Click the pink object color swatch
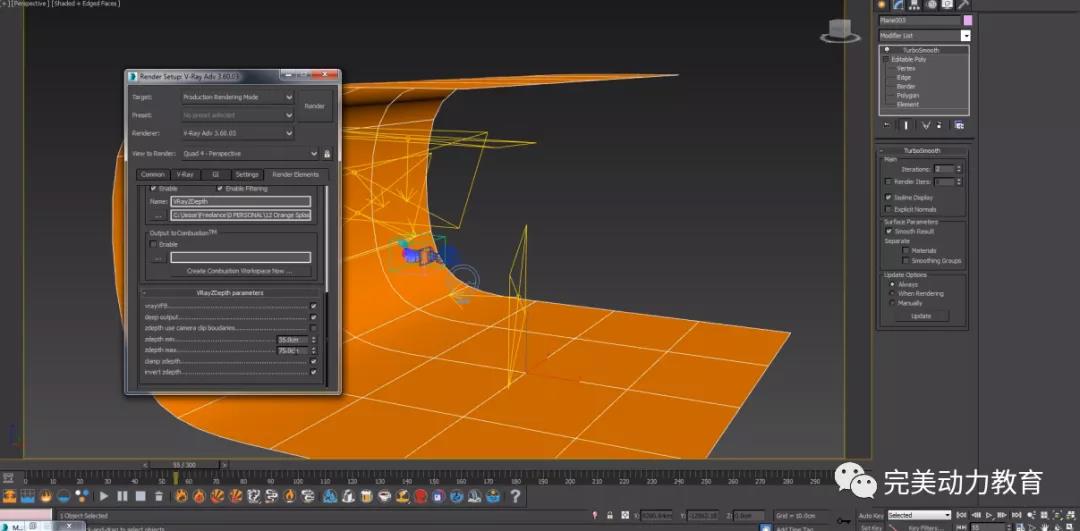1080x531 pixels. pyautogui.click(x=967, y=20)
